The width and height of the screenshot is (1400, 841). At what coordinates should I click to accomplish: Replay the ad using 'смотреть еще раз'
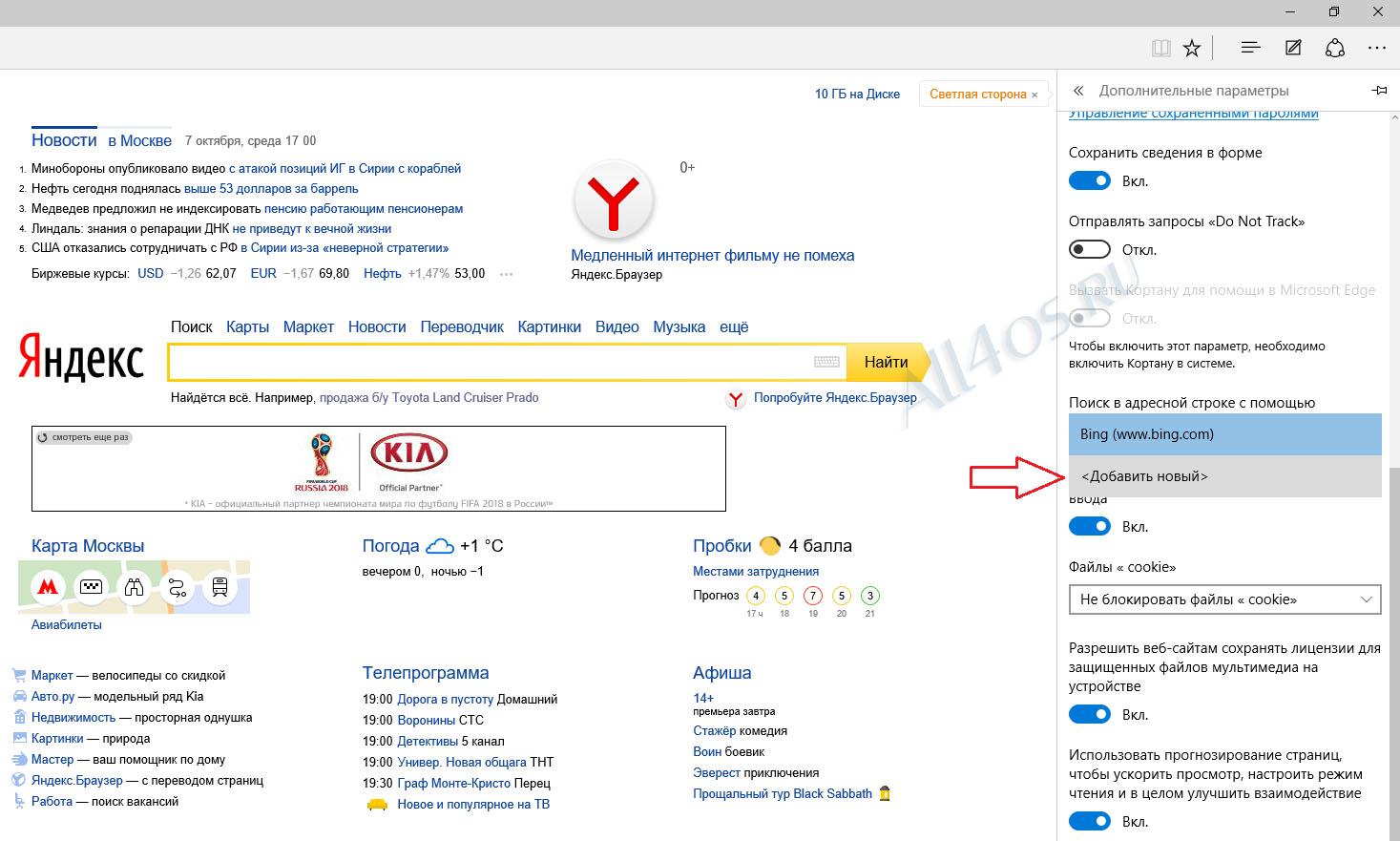coord(83,437)
